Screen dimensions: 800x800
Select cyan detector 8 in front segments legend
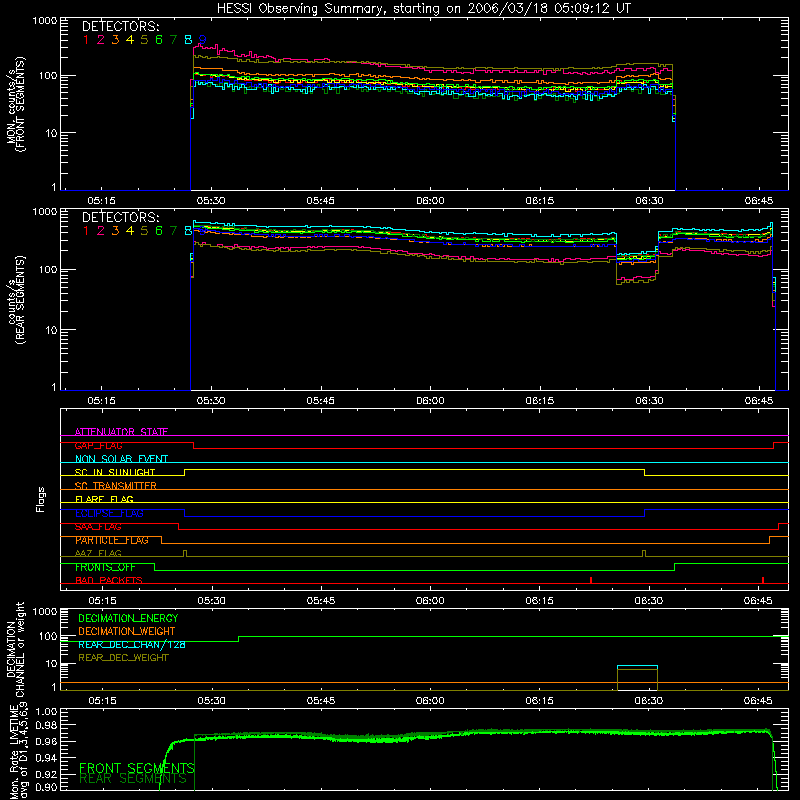pyautogui.click(x=188, y=40)
